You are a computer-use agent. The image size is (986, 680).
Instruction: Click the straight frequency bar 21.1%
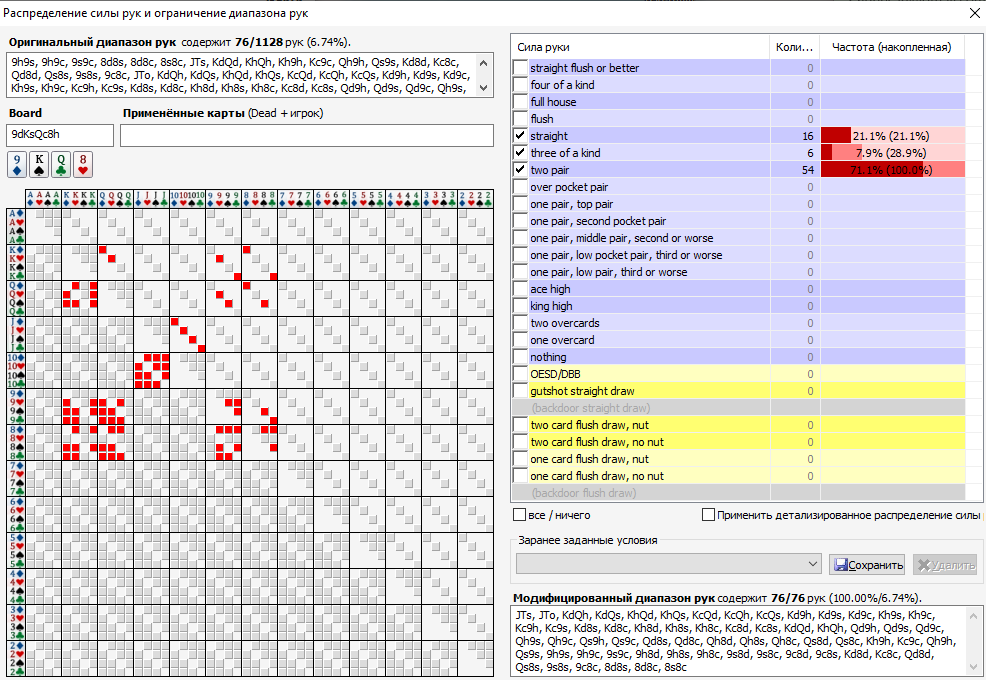tap(892, 136)
